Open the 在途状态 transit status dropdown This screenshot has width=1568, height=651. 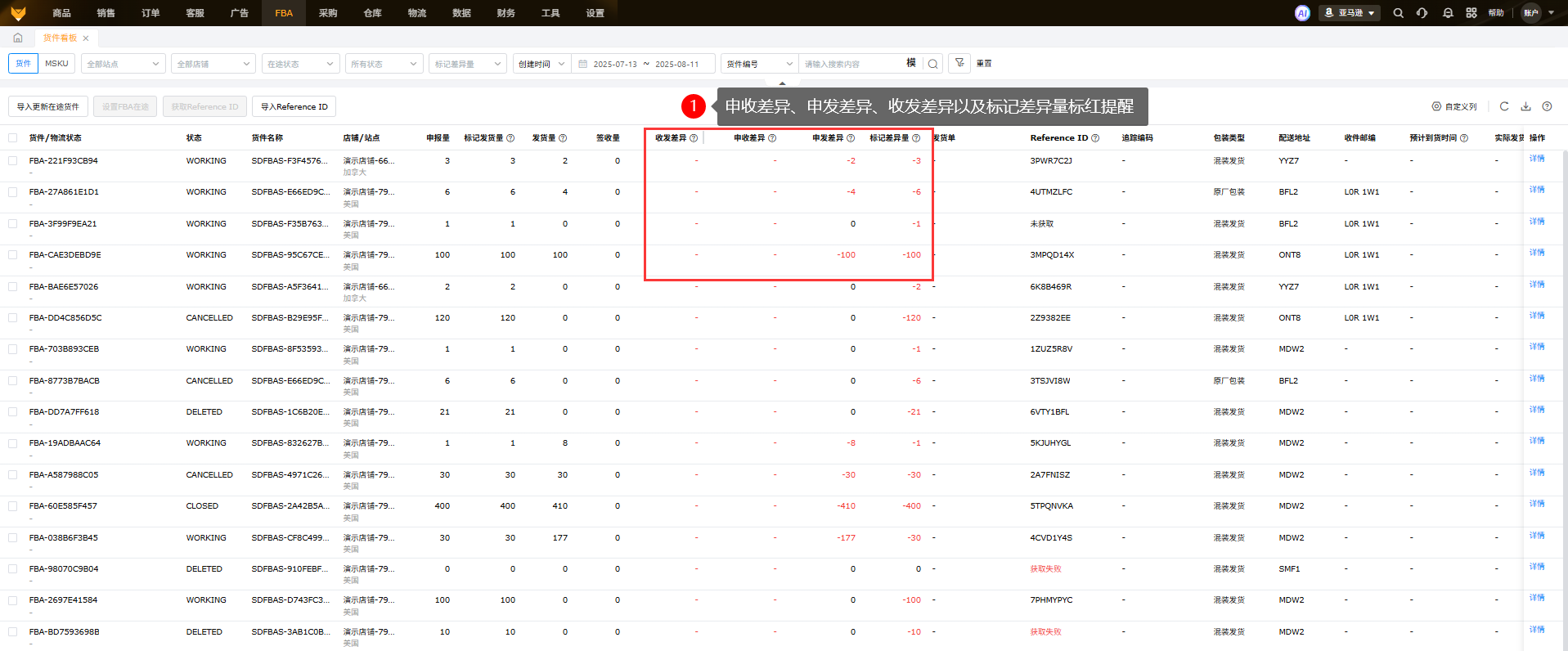[300, 64]
